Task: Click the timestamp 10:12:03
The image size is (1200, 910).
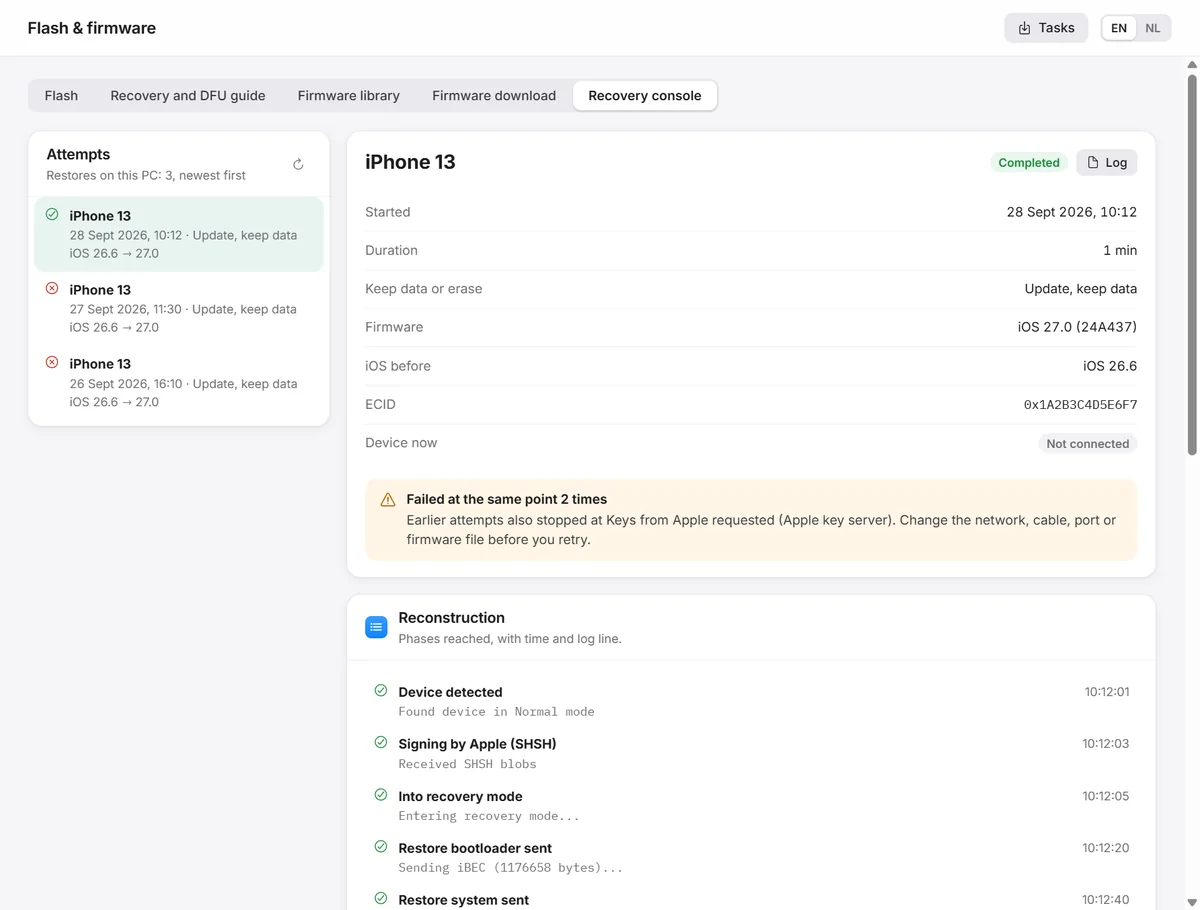Action: click(x=1106, y=744)
